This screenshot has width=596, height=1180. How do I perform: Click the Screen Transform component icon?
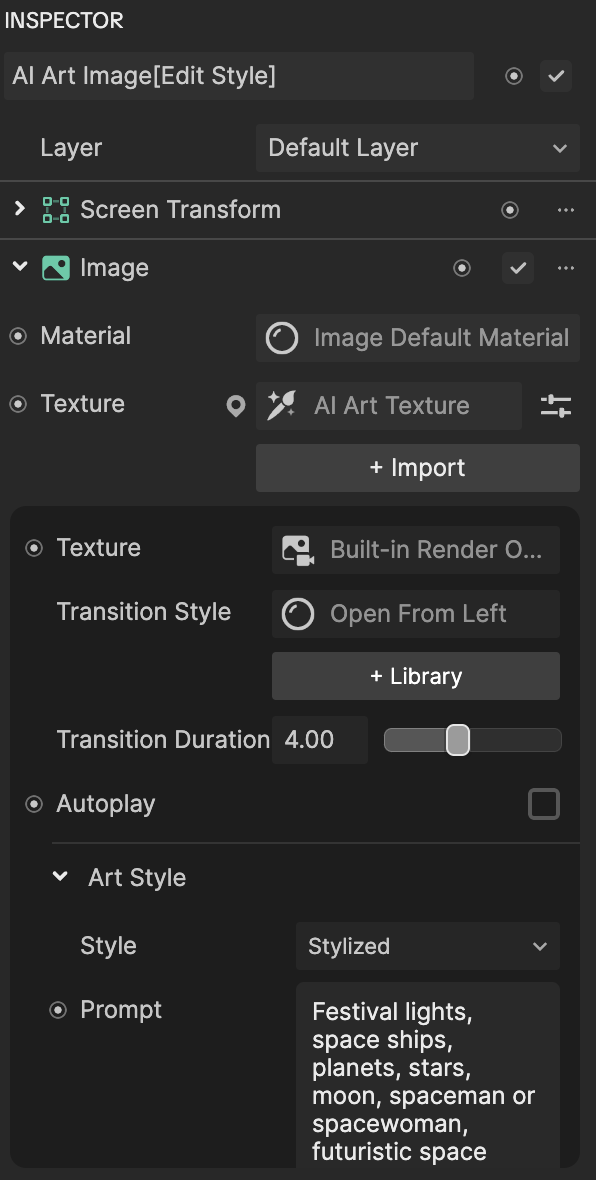click(x=56, y=210)
